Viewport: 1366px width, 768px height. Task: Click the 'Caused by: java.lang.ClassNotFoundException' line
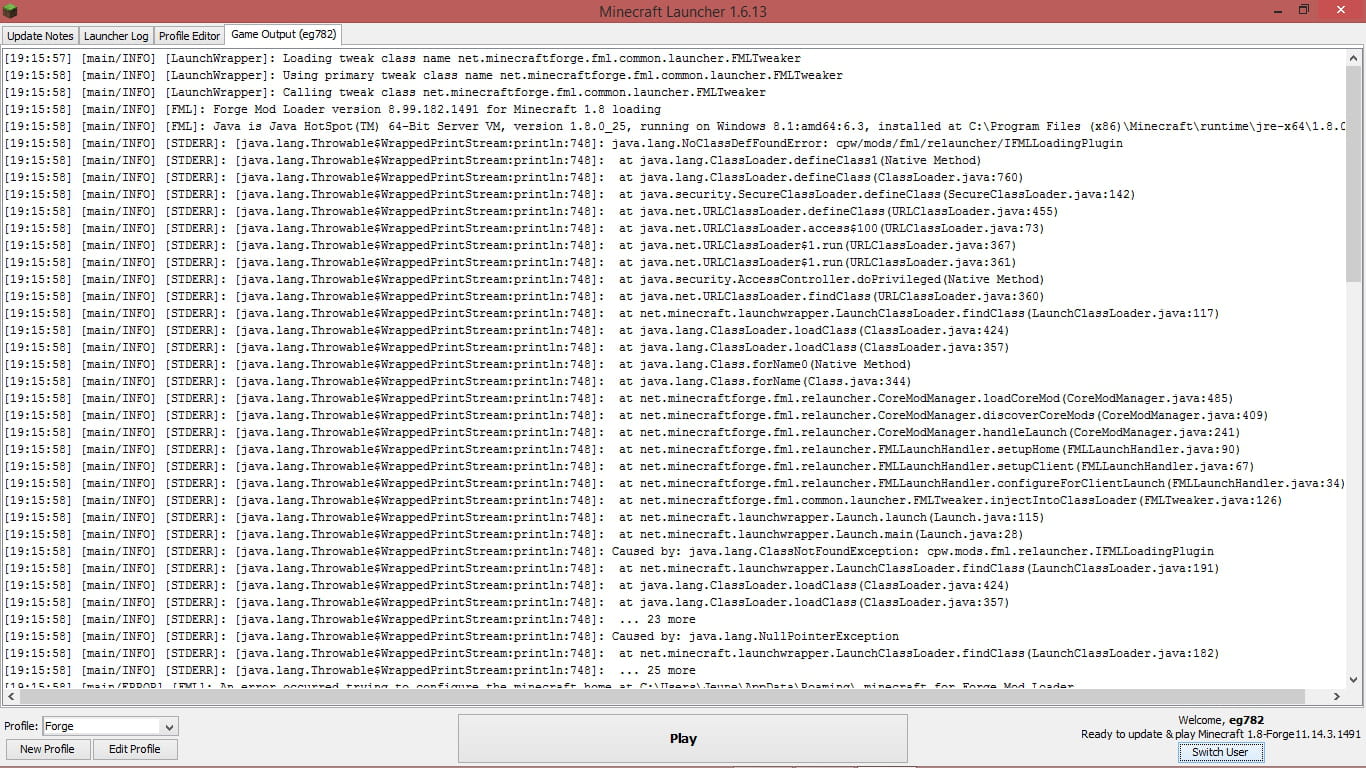(609, 551)
